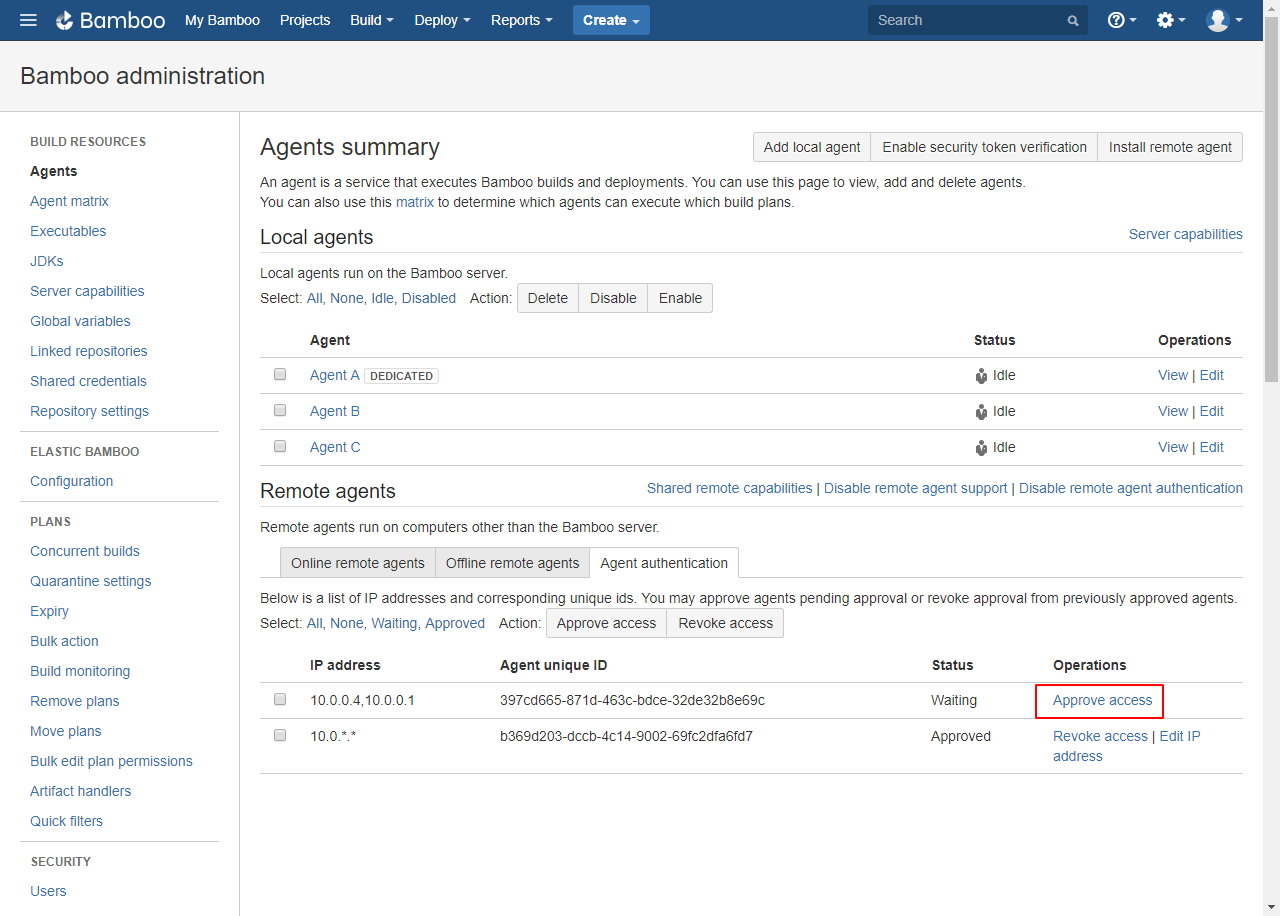Click the Agent B idle status icon
The image size is (1280, 916).
981,412
